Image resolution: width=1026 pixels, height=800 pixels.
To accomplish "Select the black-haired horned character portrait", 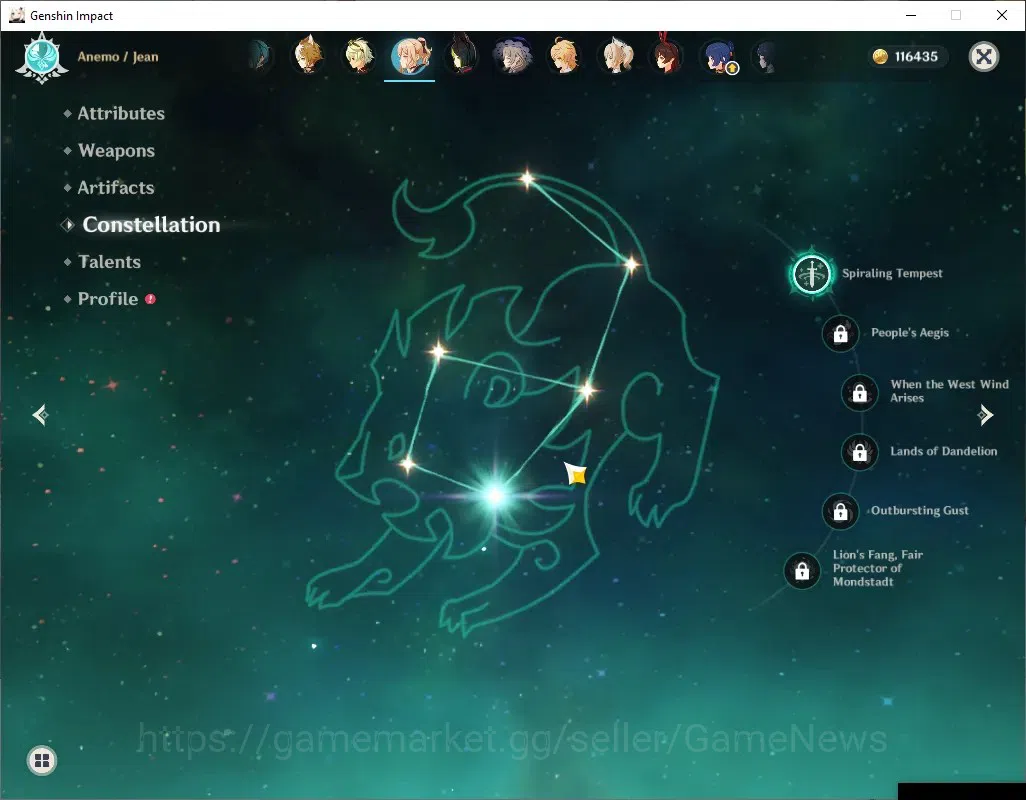I will pyautogui.click(x=461, y=55).
